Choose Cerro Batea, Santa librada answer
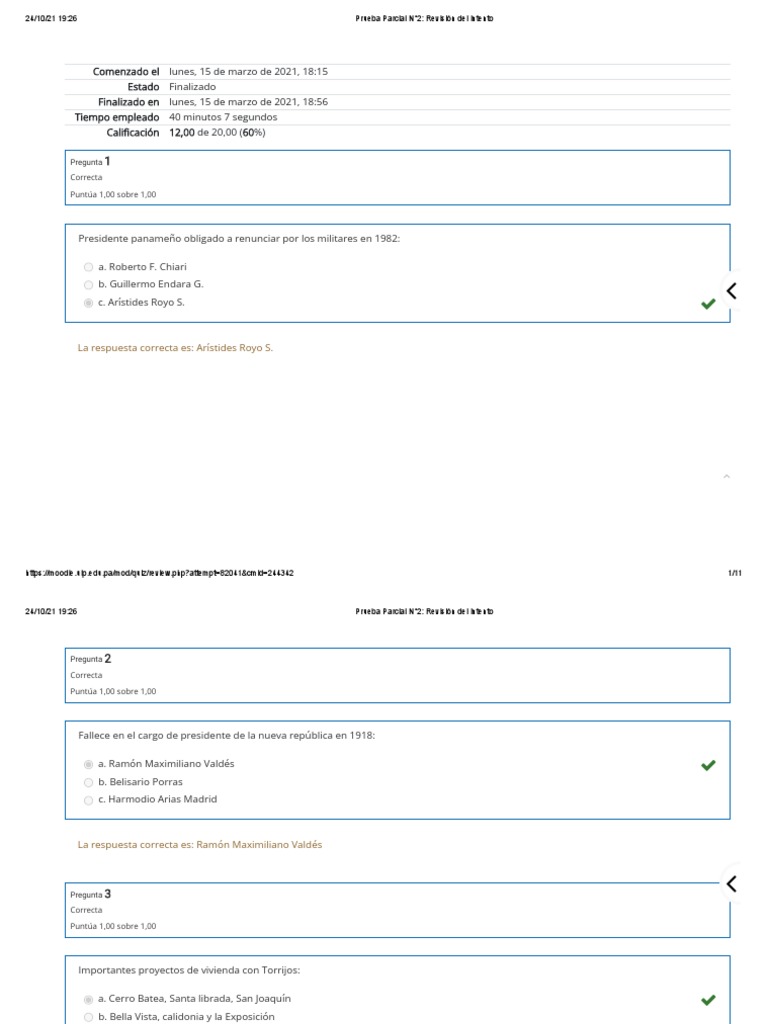The width and height of the screenshot is (768, 1024). pos(89,999)
